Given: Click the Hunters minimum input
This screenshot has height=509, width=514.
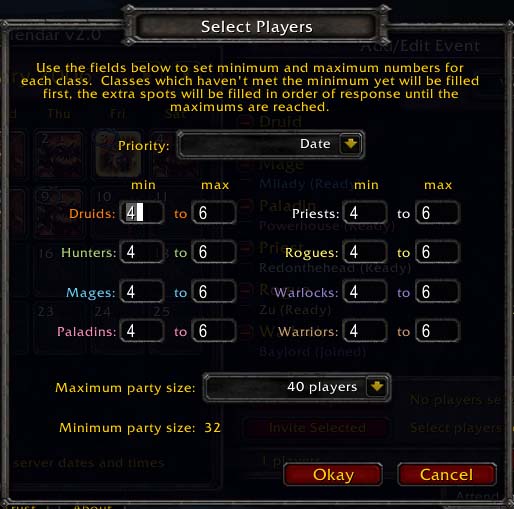Looking at the screenshot, I should [142, 252].
